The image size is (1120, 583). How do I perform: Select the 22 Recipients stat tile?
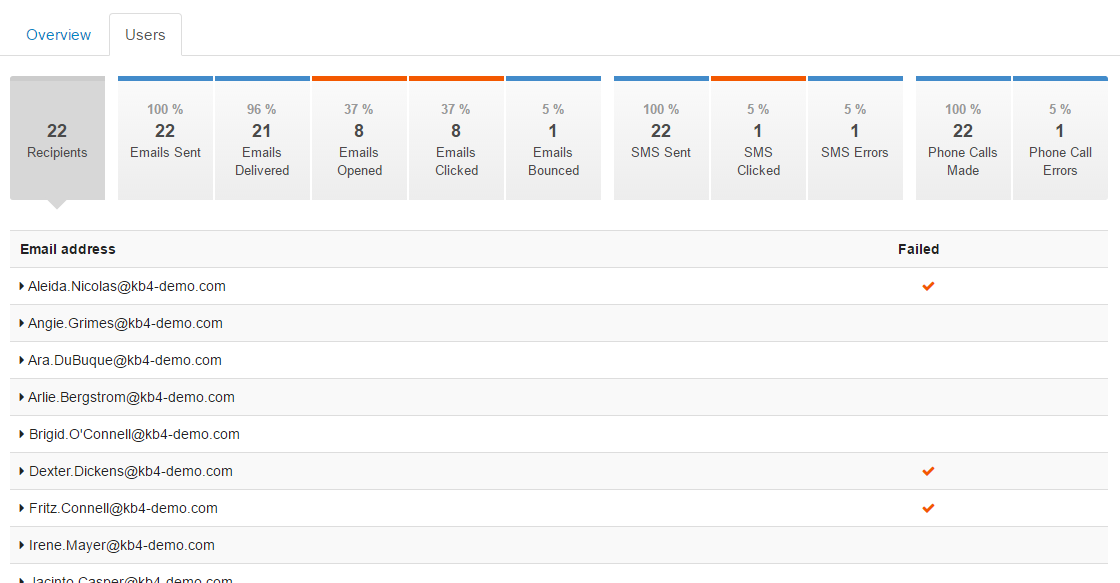57,139
